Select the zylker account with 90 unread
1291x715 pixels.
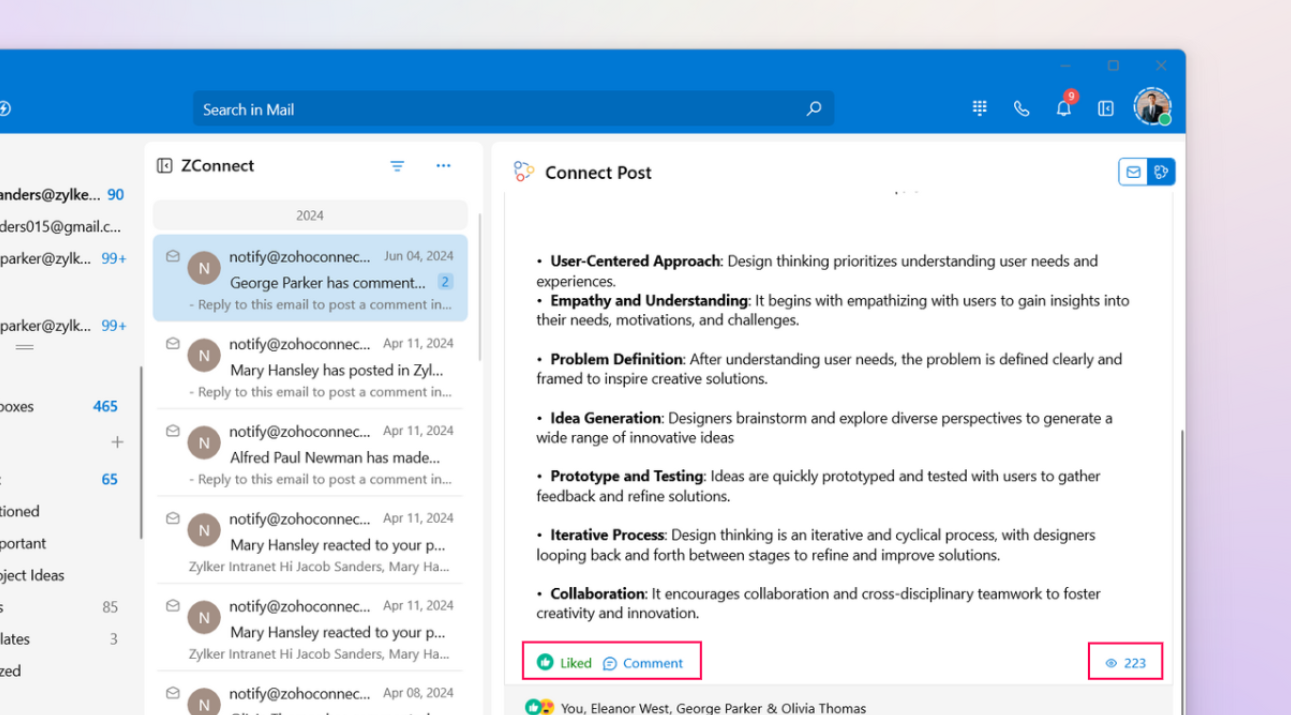tap(62, 195)
